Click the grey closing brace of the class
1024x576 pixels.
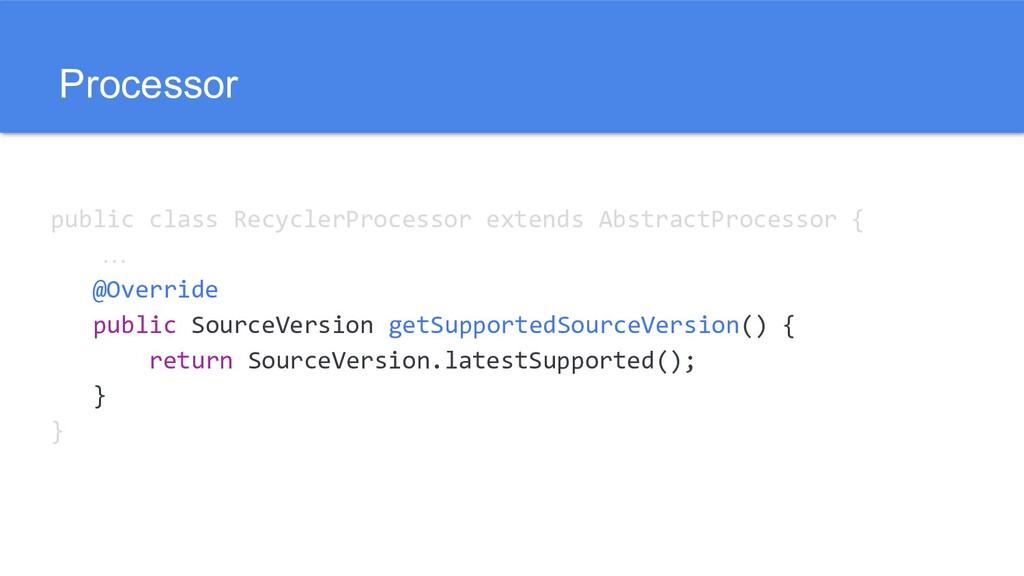[57, 431]
